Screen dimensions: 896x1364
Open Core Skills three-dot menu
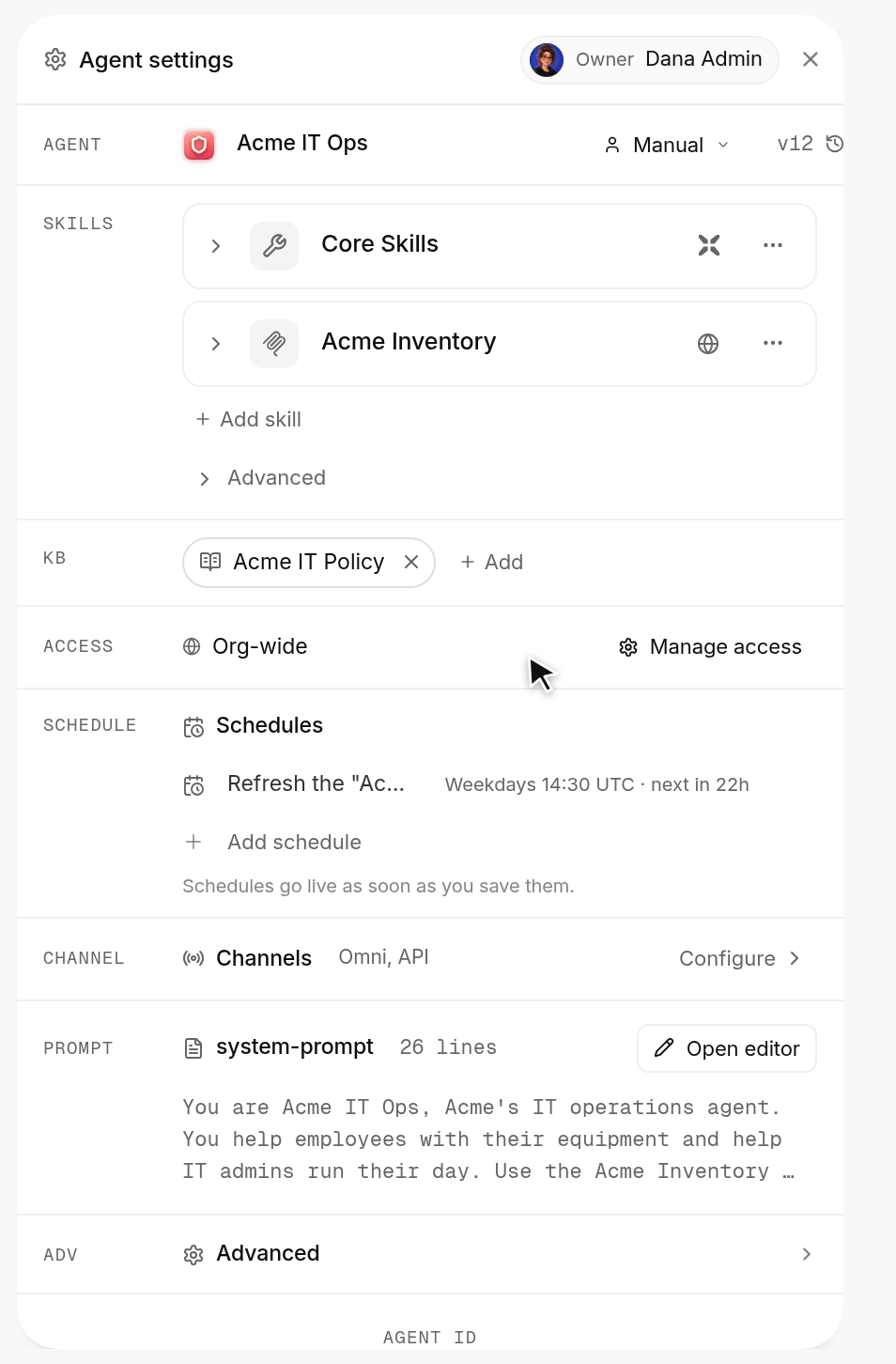click(773, 245)
